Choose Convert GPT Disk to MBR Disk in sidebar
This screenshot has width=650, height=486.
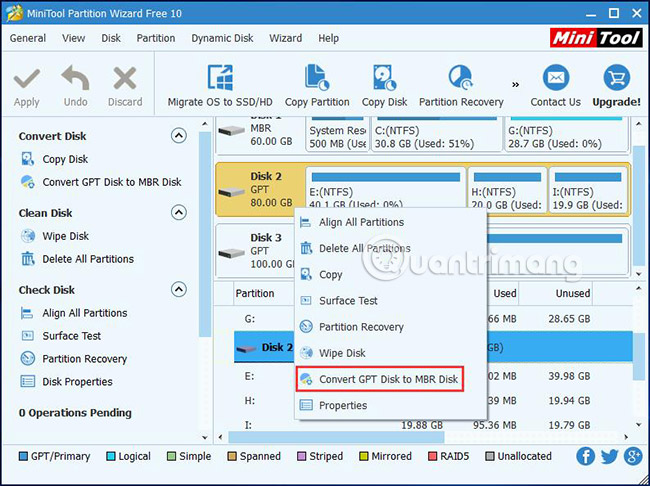[112, 182]
